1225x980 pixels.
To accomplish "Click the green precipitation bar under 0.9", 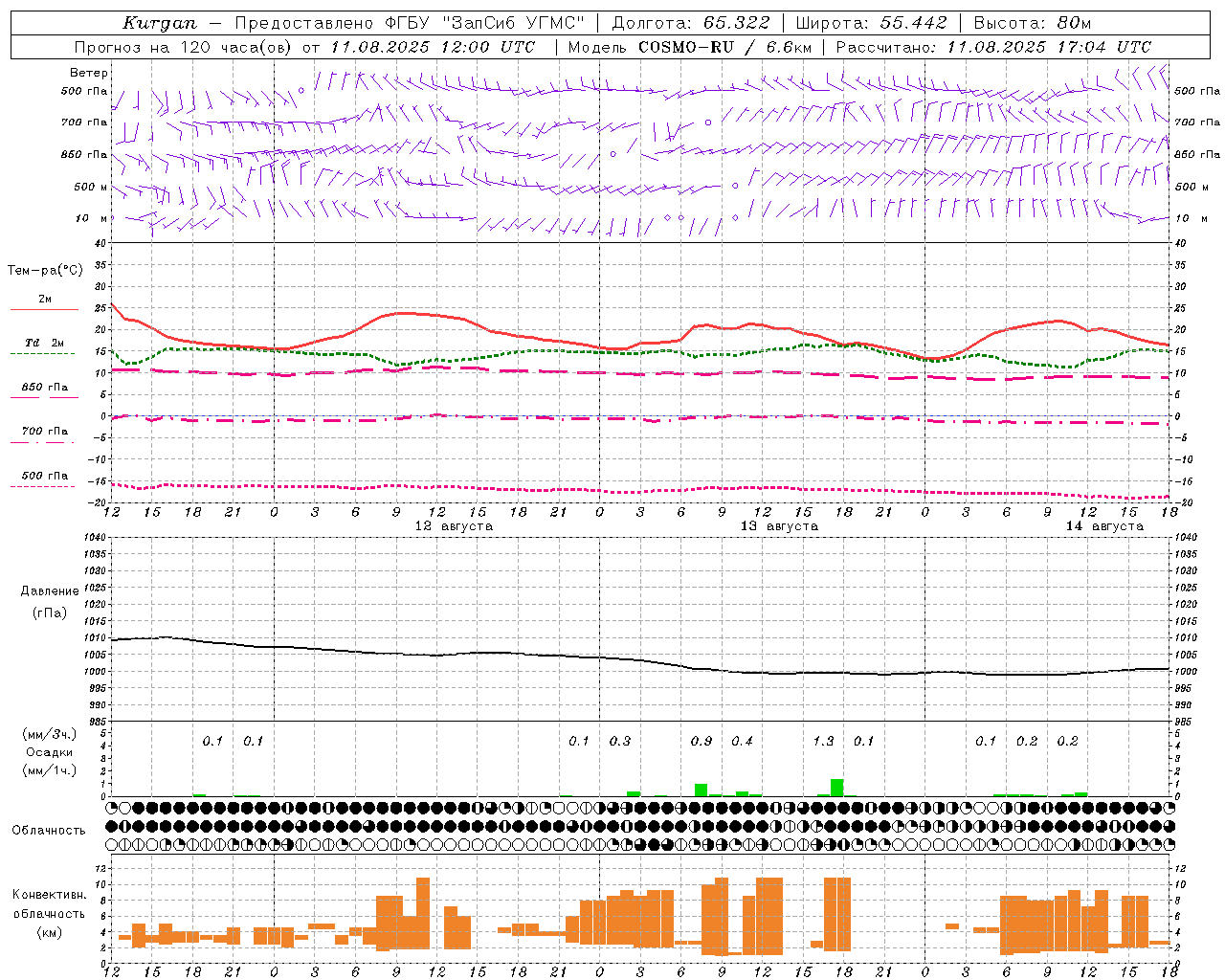I will tap(701, 791).
